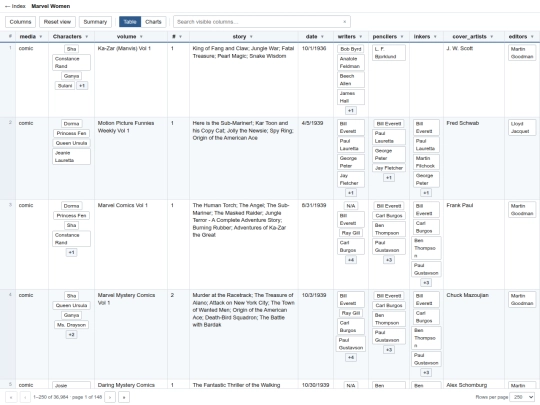The height and width of the screenshot is (405, 540).
Task: Select Beech Allen writer tag
Action: (x=351, y=80)
